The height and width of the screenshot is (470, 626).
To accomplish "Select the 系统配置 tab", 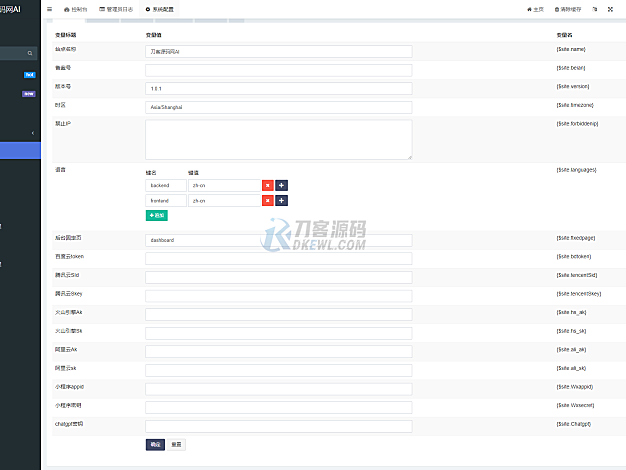I will point(159,9).
